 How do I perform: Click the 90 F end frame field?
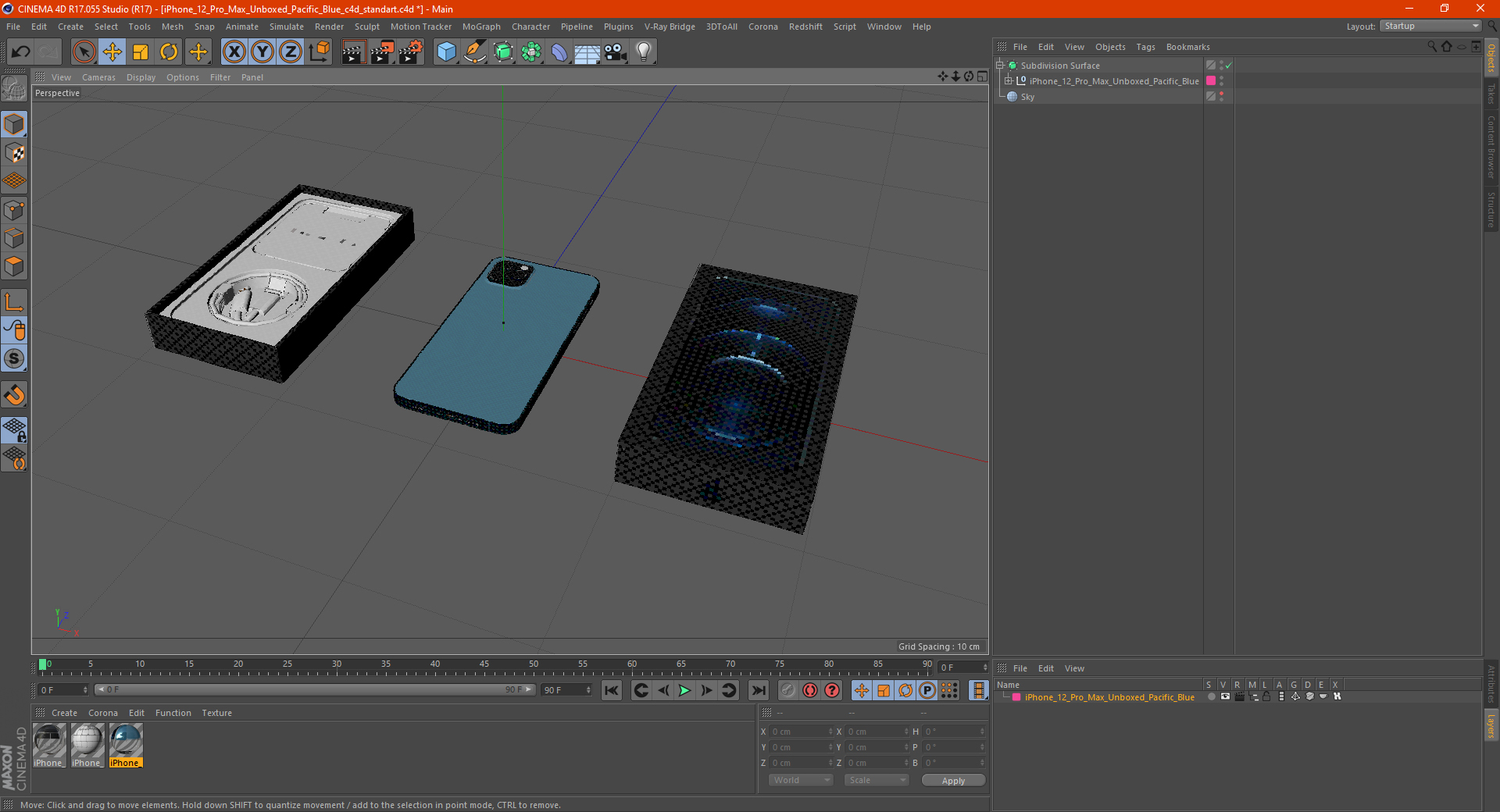click(x=566, y=690)
